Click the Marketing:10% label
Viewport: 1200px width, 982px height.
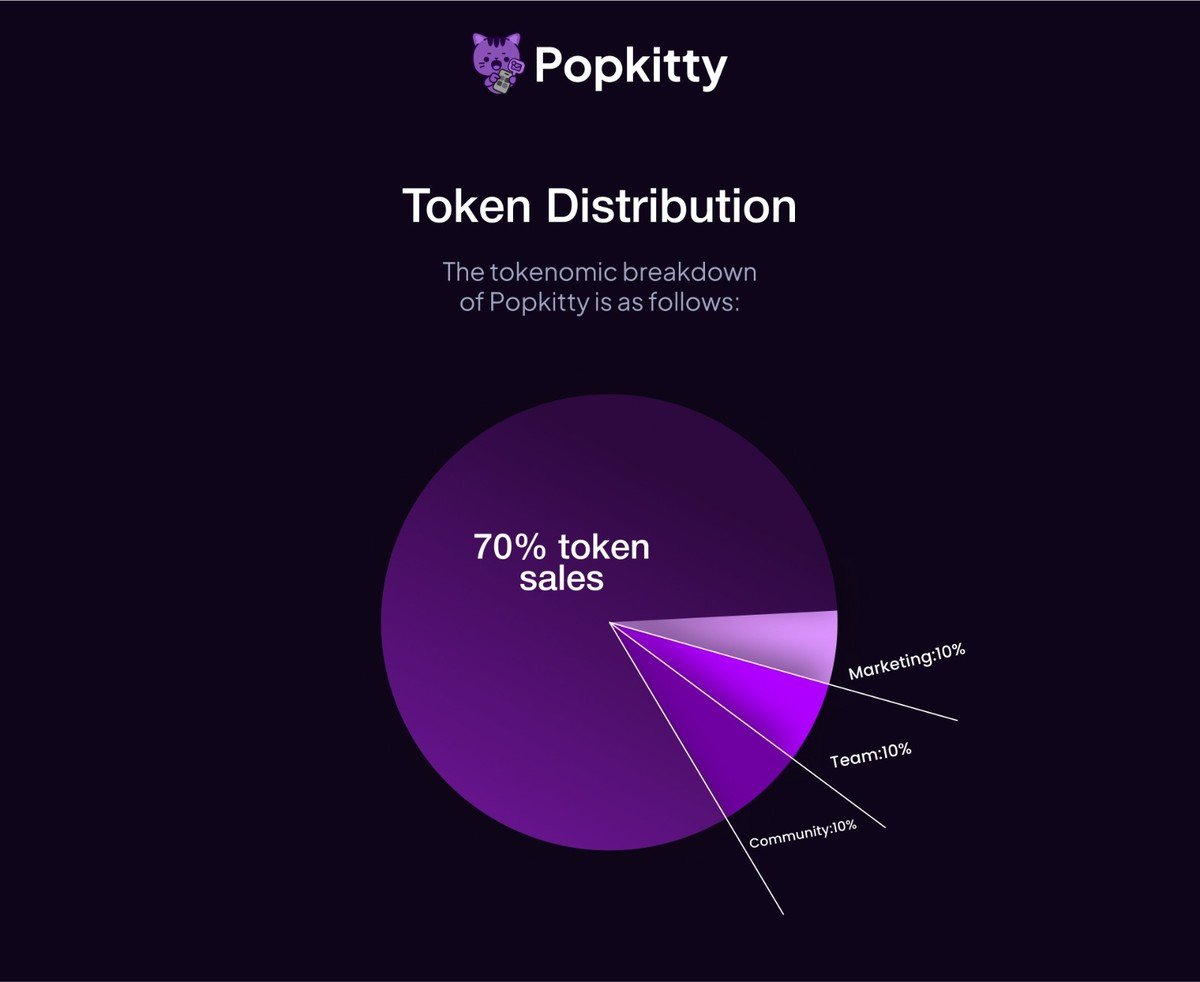pos(907,663)
